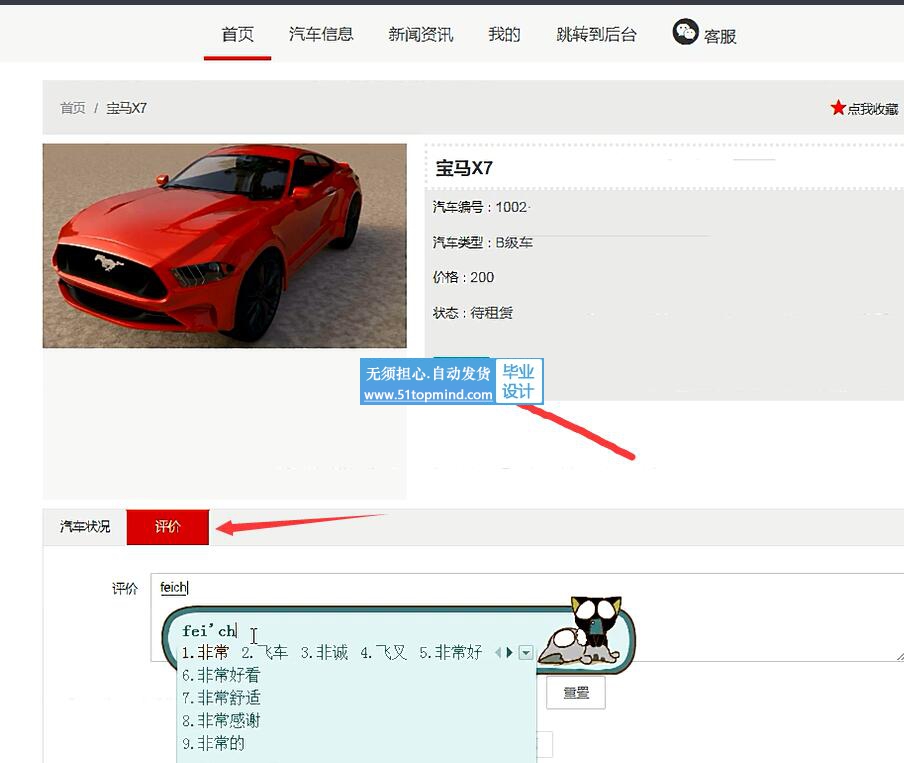Choose IME candidate 1.非常
904x763 pixels.
coord(205,652)
